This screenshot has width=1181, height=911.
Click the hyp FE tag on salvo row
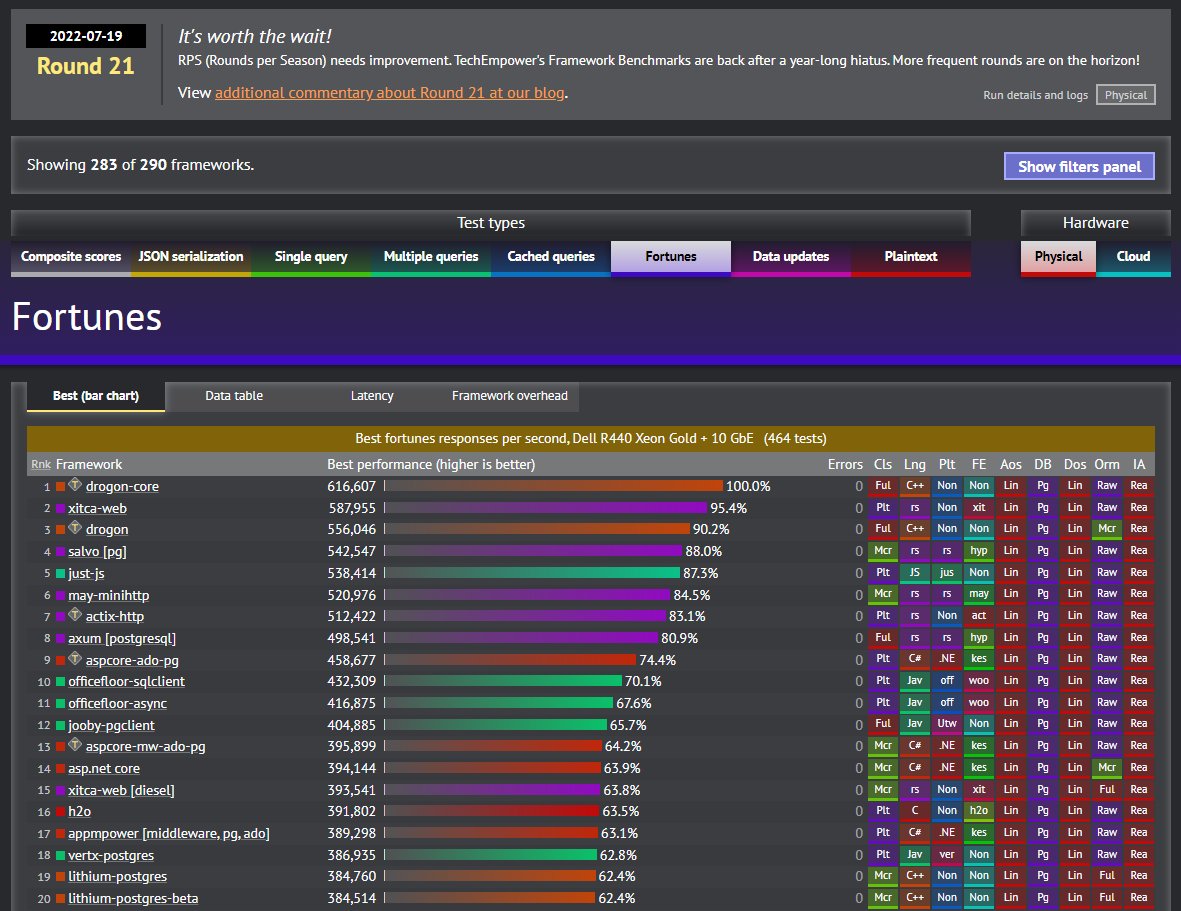click(979, 551)
